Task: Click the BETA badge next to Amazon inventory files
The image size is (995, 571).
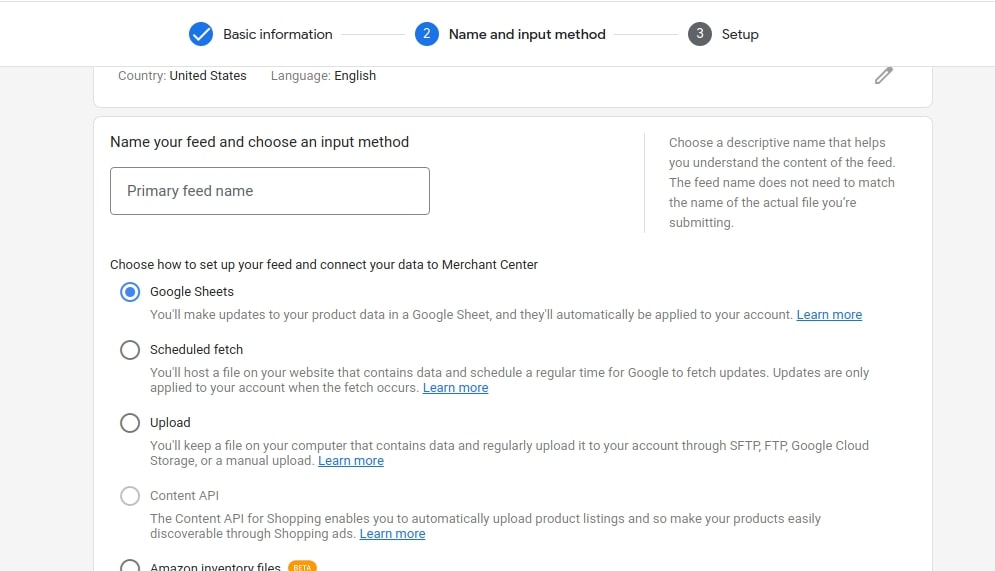Action: coord(302,567)
